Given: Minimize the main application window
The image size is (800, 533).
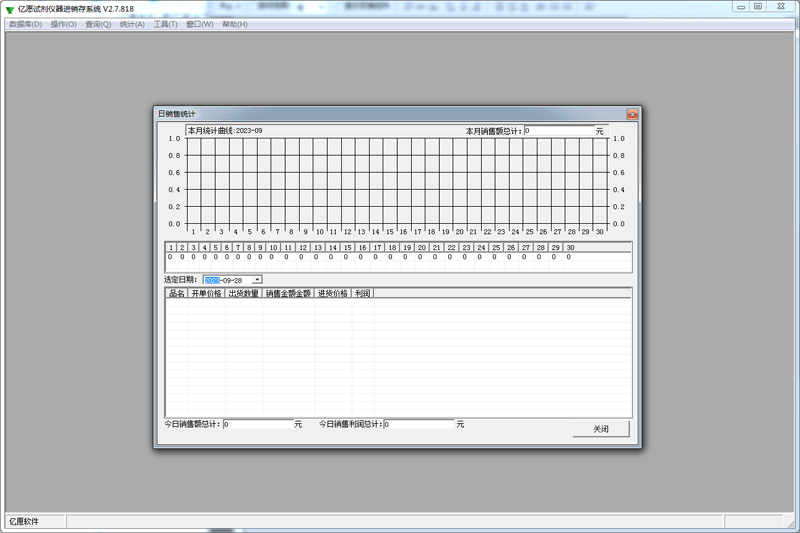Looking at the screenshot, I should (x=741, y=7).
